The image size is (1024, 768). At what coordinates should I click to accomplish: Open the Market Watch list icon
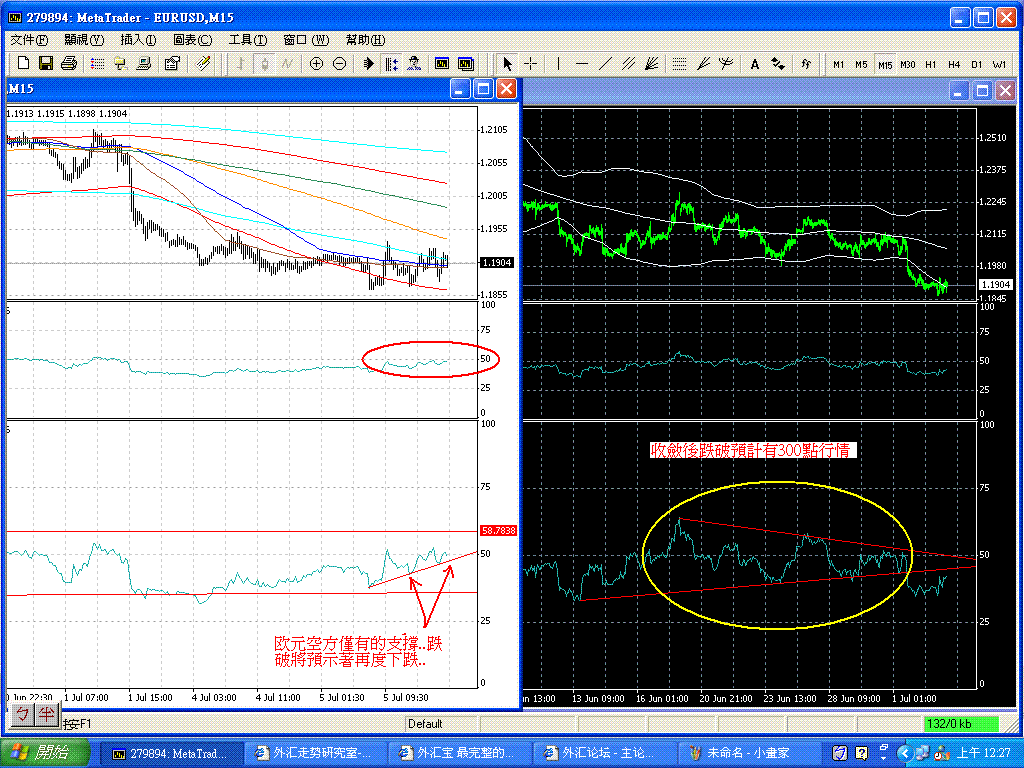(98, 63)
